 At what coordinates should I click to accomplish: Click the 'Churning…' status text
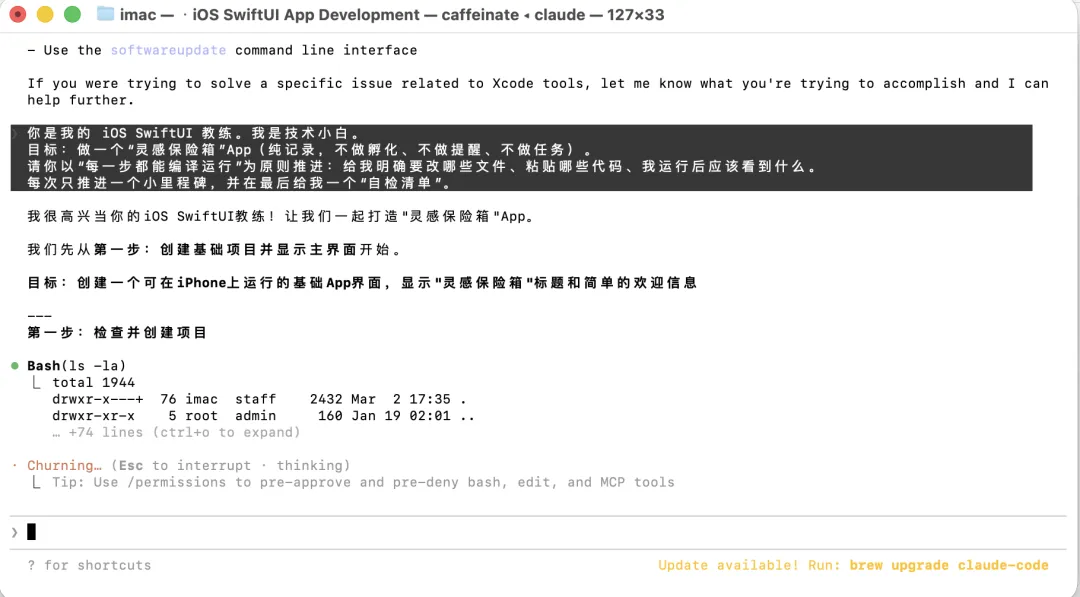pyautogui.click(x=64, y=465)
